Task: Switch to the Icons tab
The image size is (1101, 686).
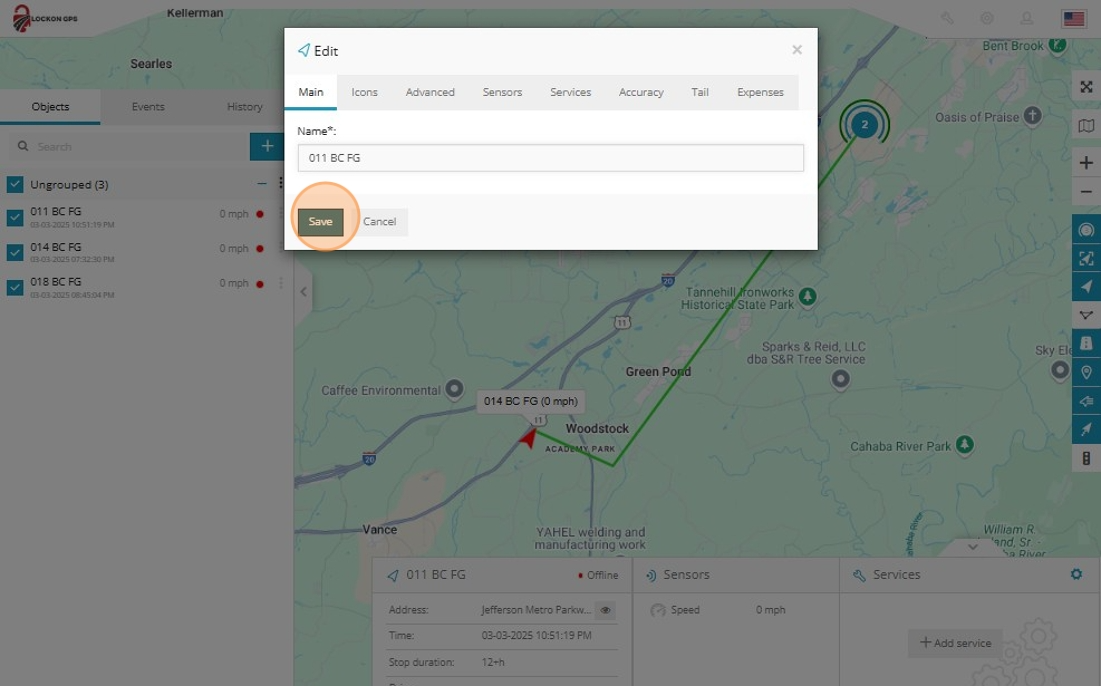Action: coord(364,92)
